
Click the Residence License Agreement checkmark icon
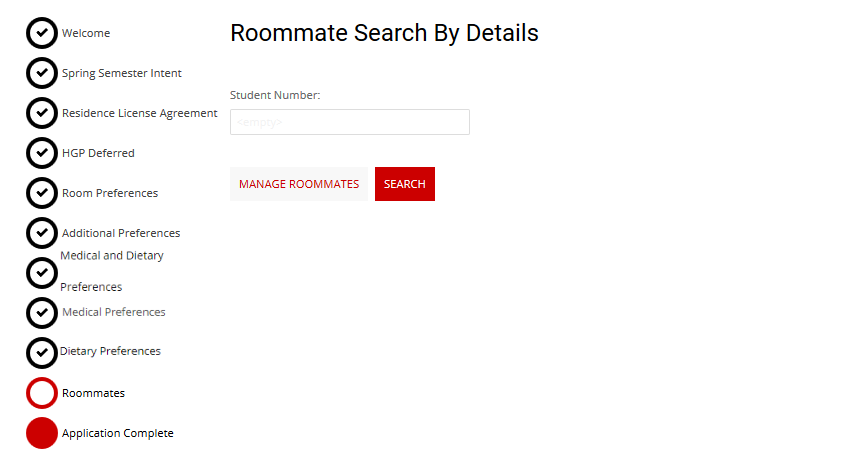[x=41, y=113]
